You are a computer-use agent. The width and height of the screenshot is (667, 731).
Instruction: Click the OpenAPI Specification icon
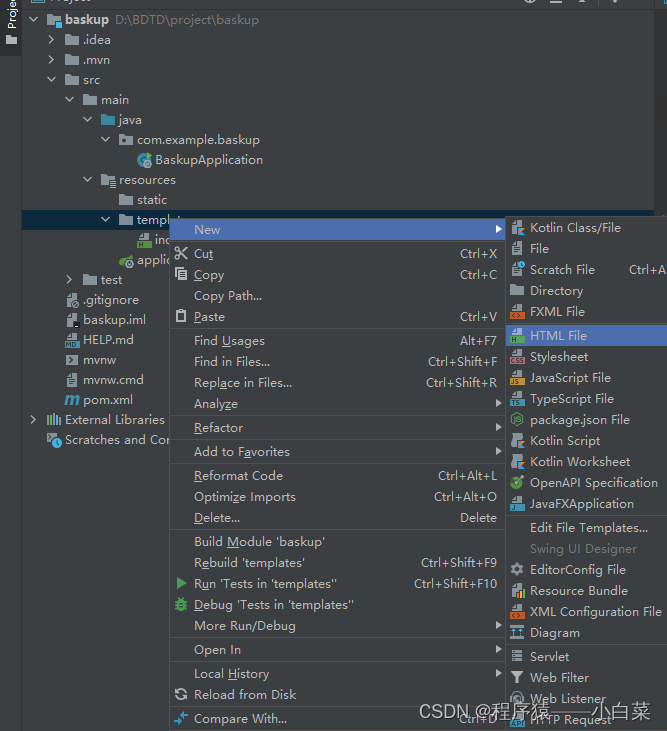(x=517, y=483)
